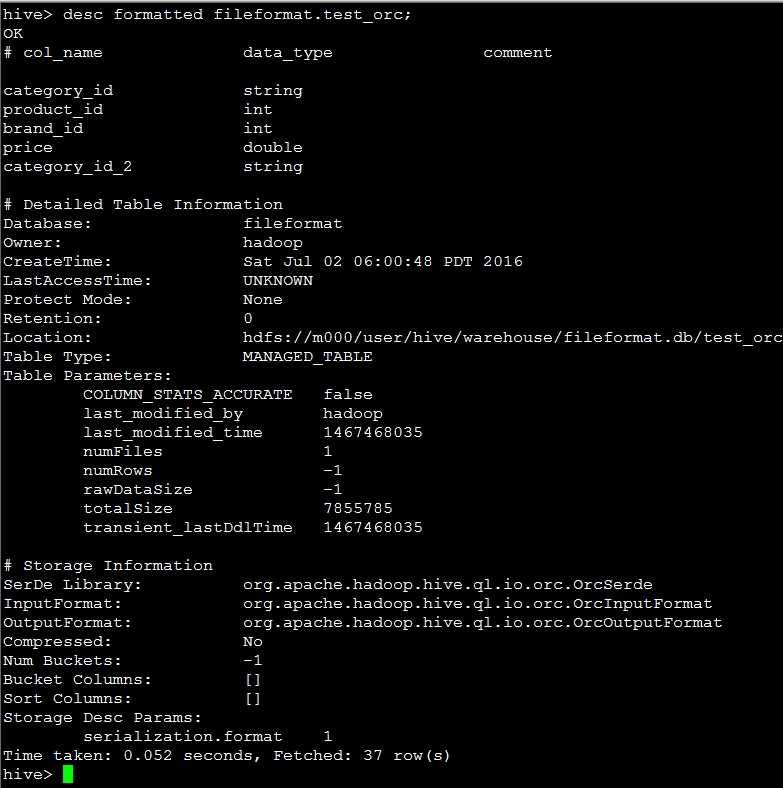The height and width of the screenshot is (788, 783).
Task: Click the 'Owner:' label
Action: click(32, 243)
